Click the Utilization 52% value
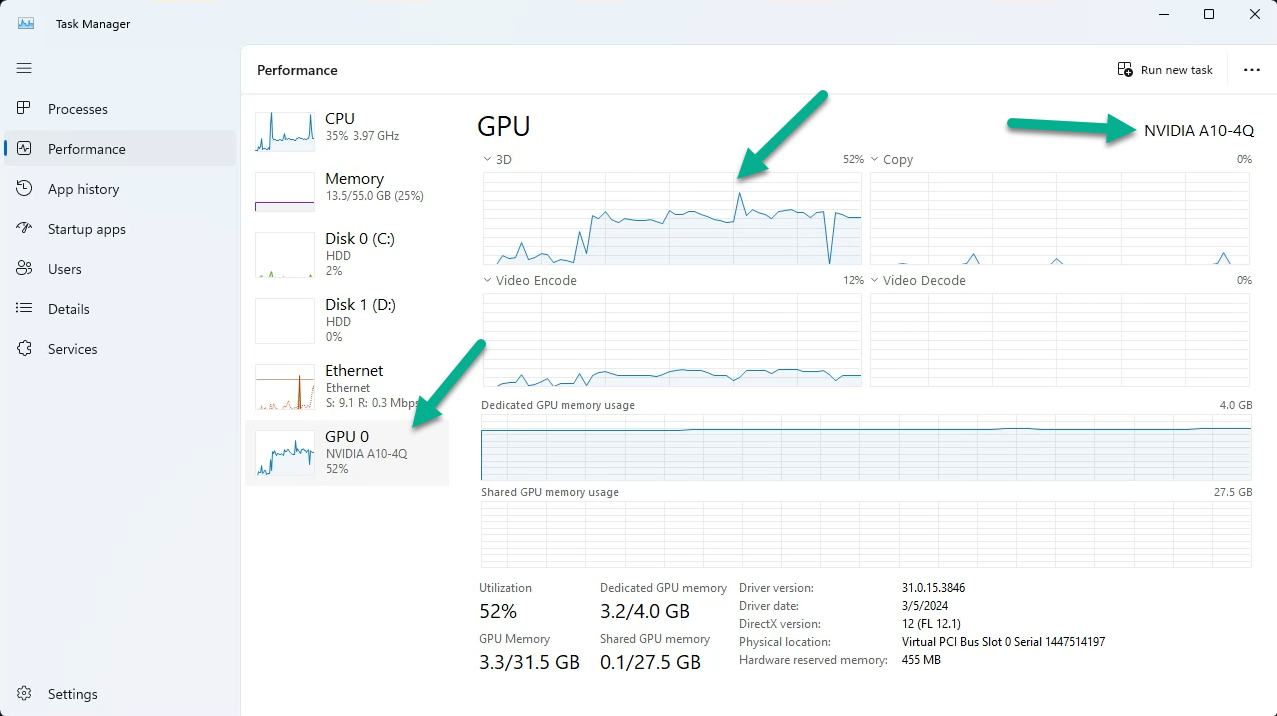Viewport: 1277px width, 716px height. point(498,611)
